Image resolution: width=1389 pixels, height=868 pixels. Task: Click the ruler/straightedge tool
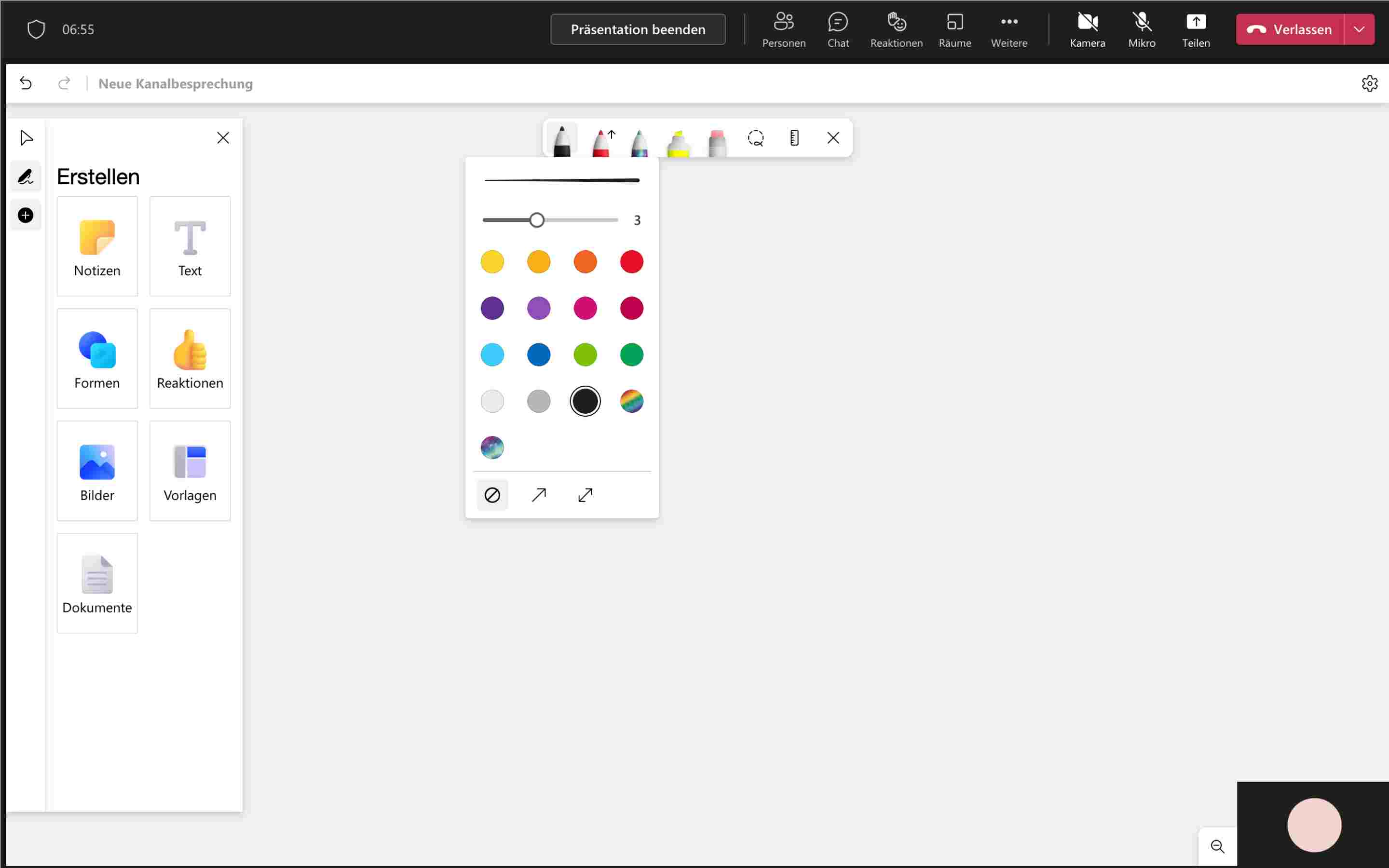tap(795, 138)
